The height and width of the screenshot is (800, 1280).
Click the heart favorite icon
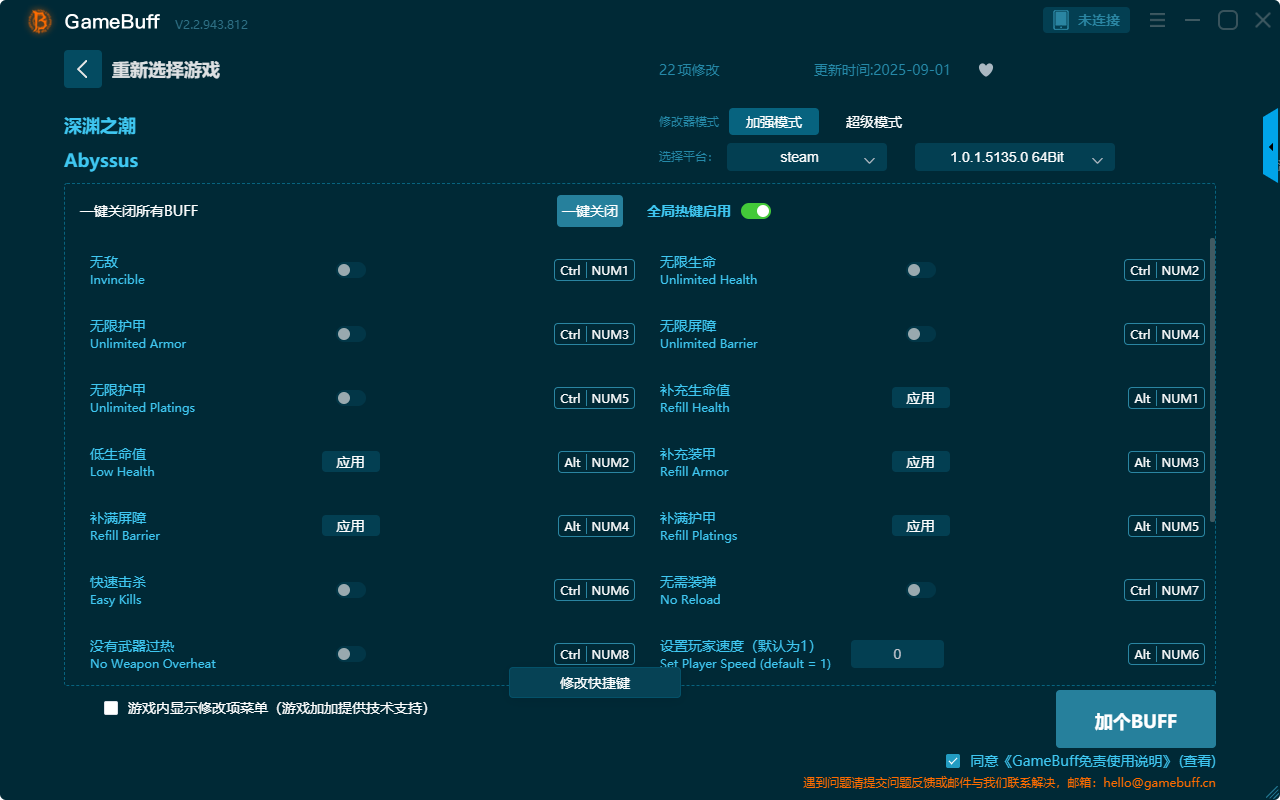coord(986,70)
